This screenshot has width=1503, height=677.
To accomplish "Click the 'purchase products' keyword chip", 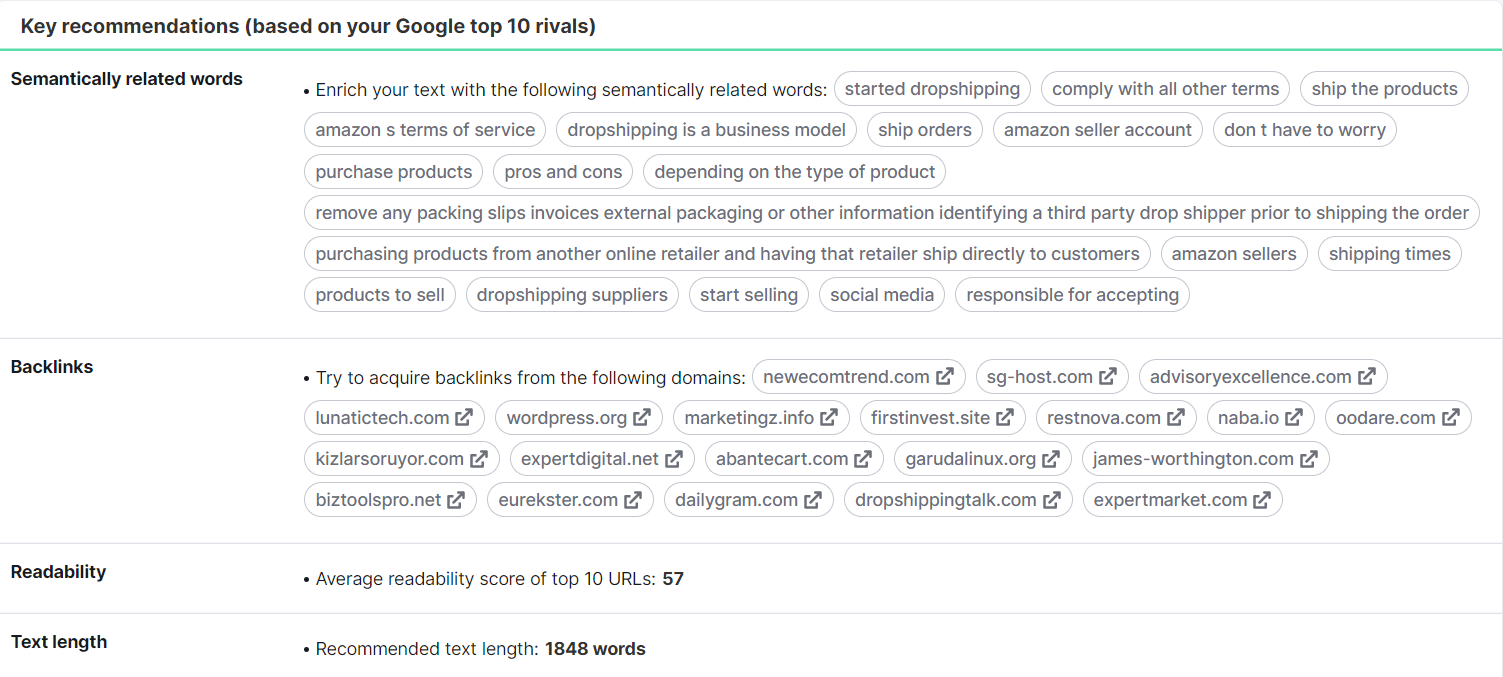I will click(x=394, y=172).
